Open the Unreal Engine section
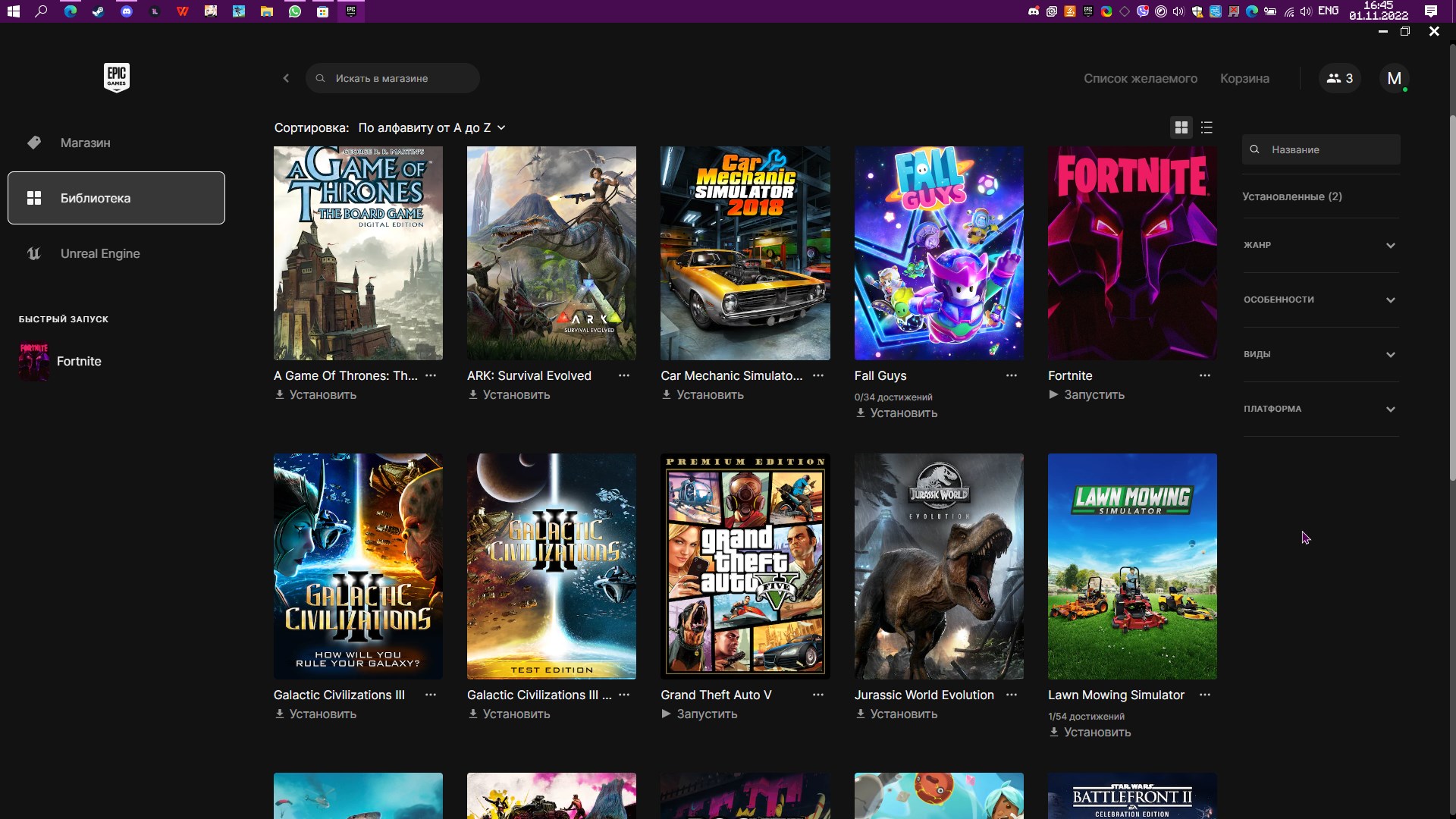 [116, 253]
